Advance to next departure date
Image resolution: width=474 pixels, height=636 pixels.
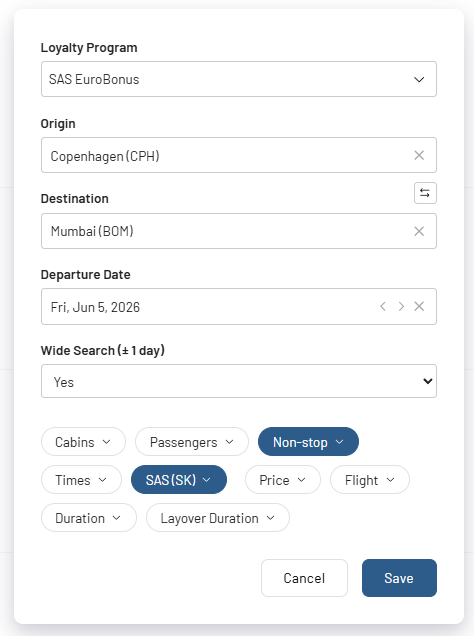coord(401,307)
